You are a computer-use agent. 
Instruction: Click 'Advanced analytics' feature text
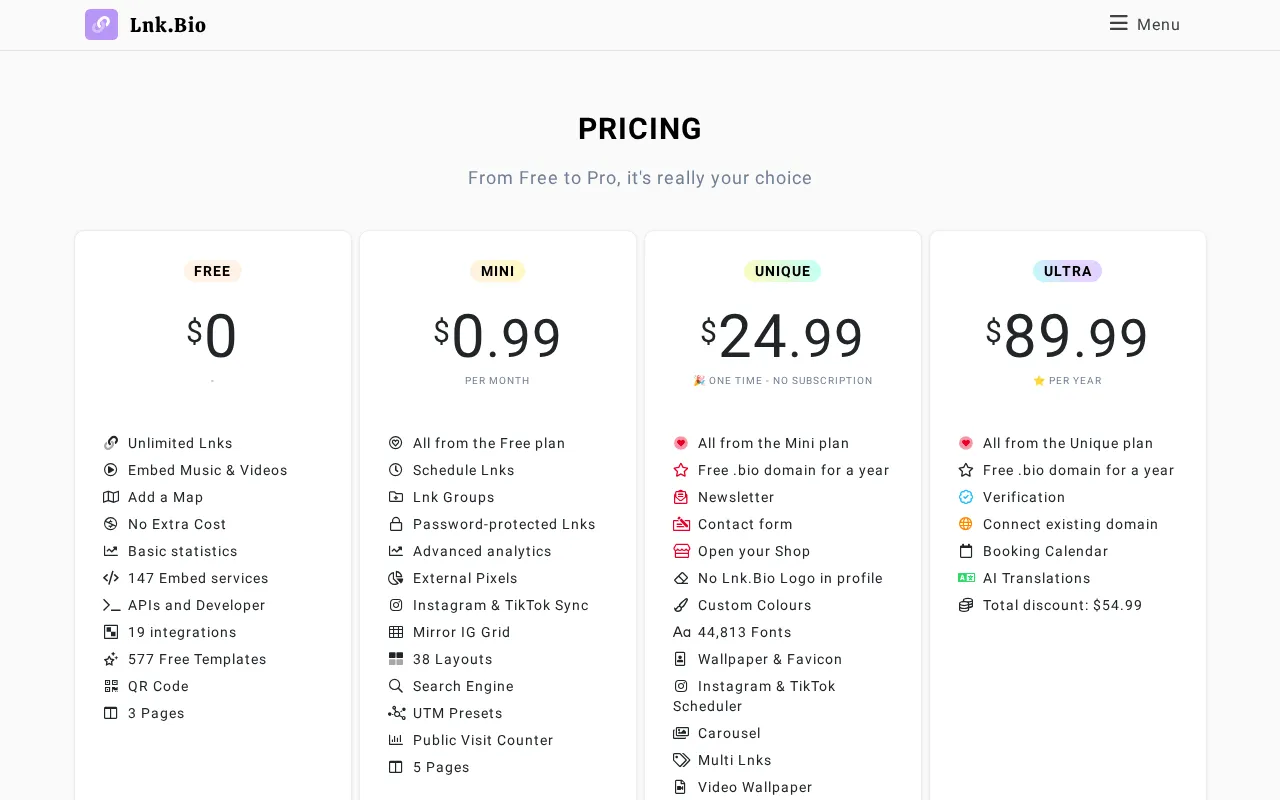pos(482,551)
